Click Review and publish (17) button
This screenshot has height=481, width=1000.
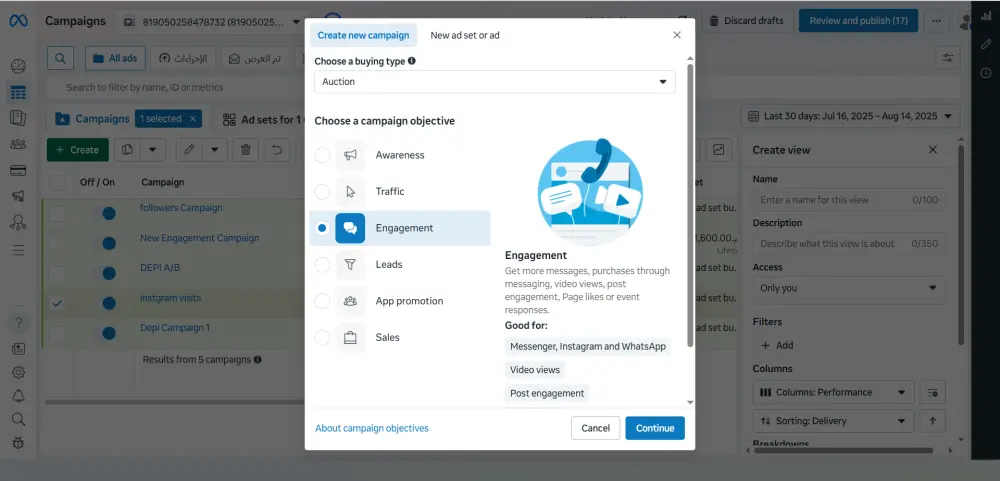click(x=858, y=21)
